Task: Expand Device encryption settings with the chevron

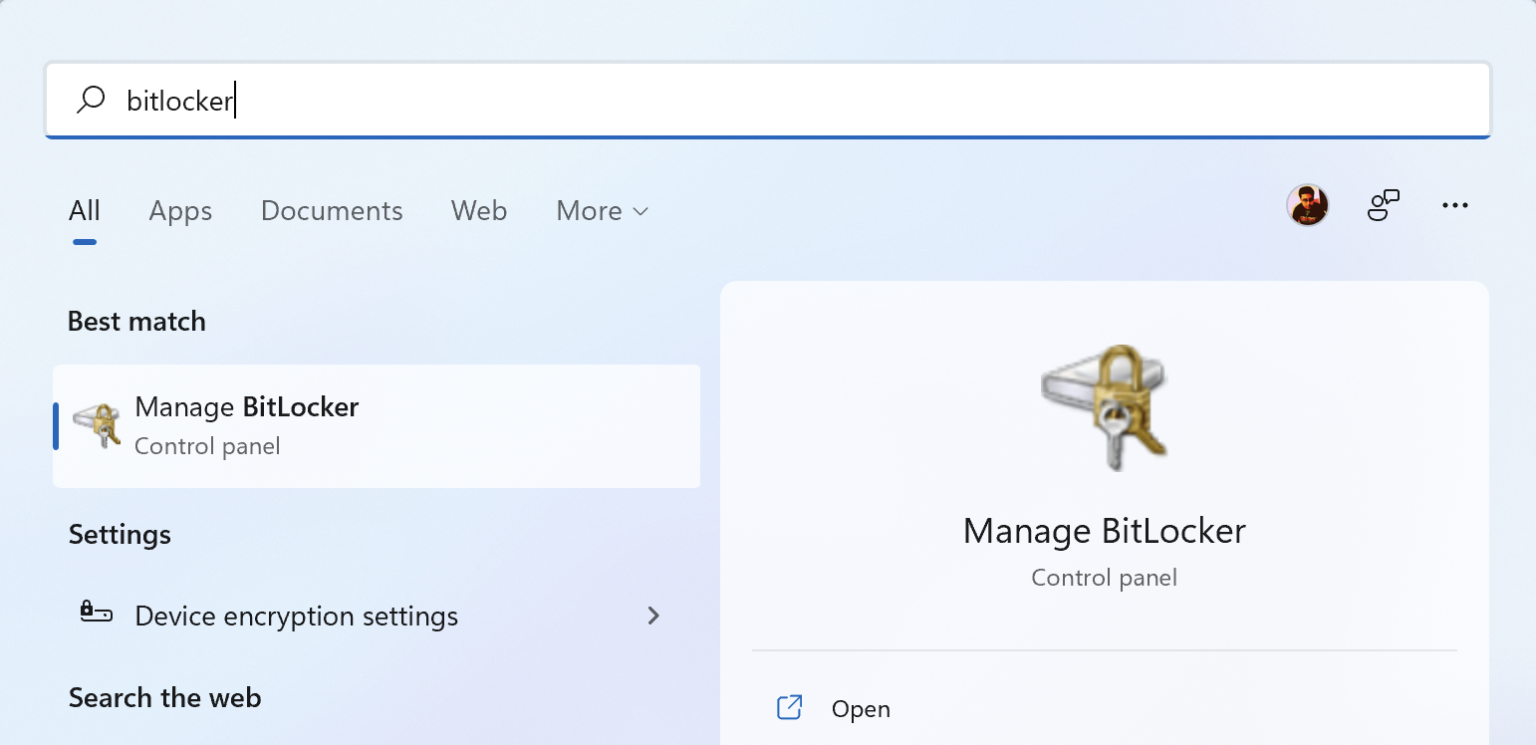Action: (653, 616)
